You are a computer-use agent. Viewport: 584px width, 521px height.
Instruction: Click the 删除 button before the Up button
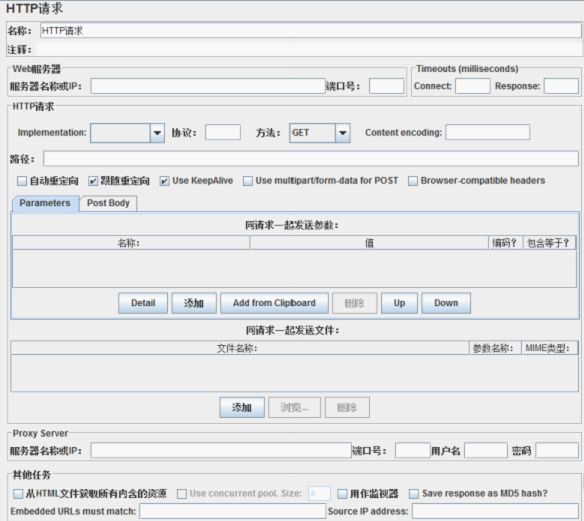tap(355, 303)
